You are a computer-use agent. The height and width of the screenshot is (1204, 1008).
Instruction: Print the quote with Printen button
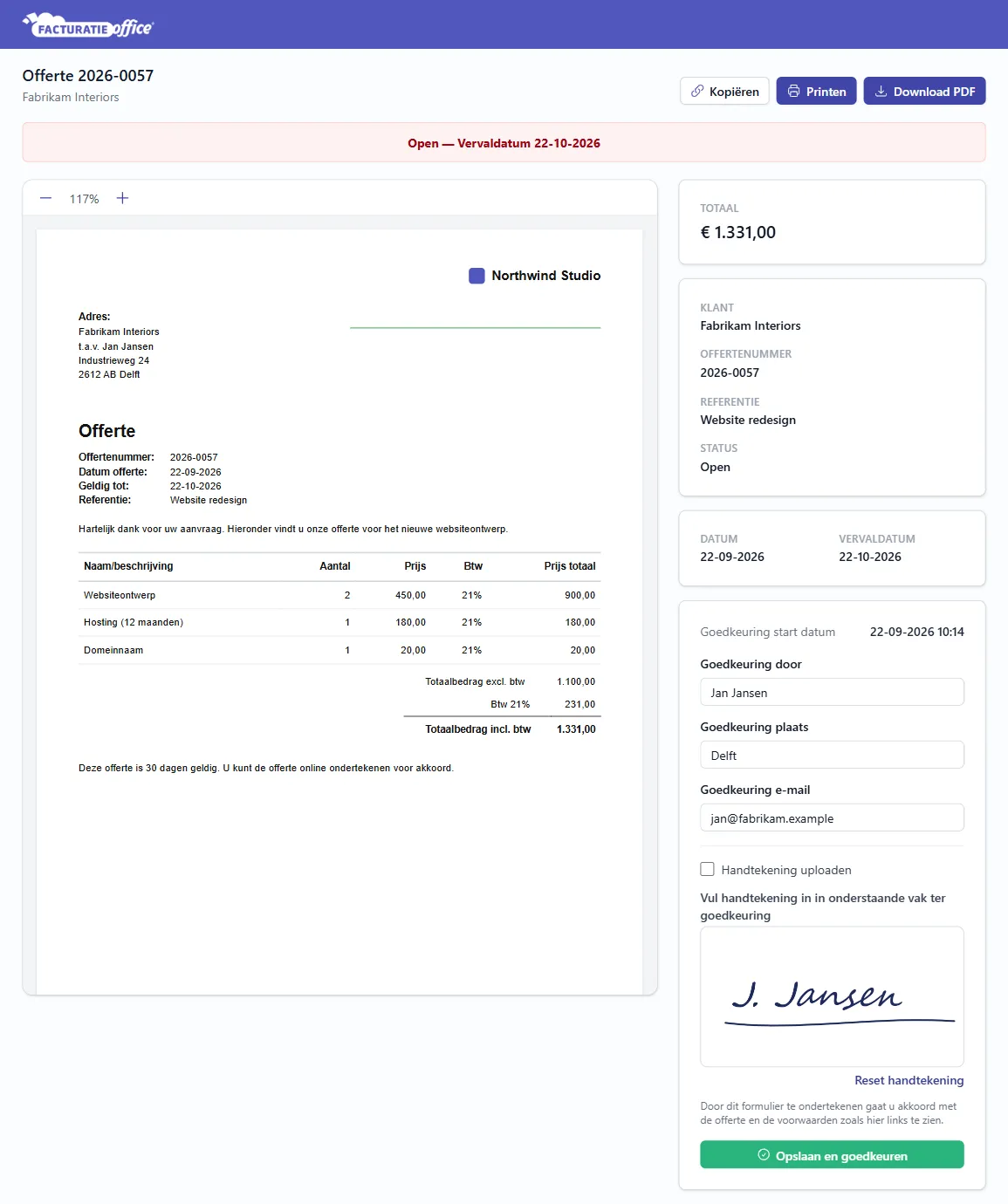pos(816,91)
